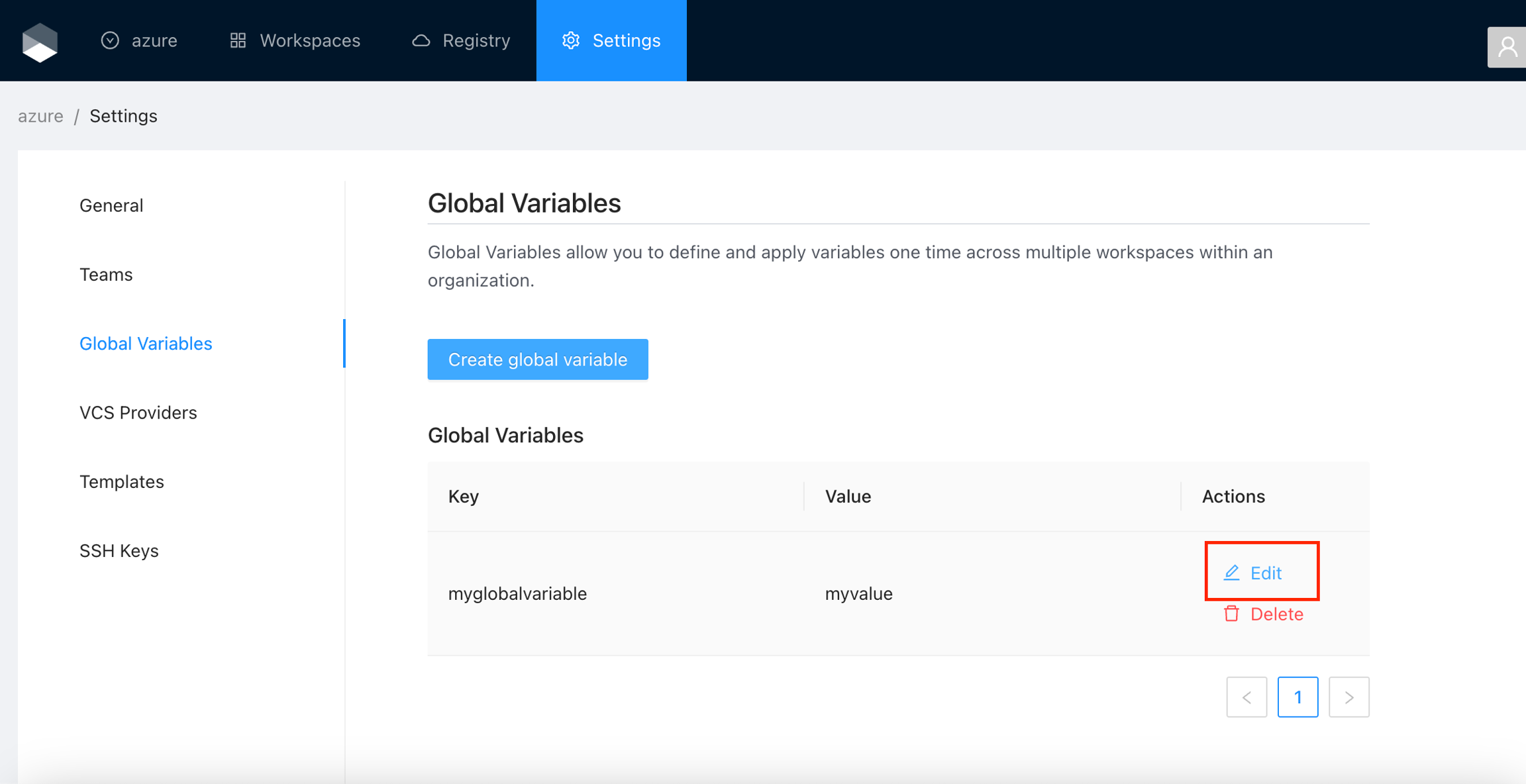The width and height of the screenshot is (1526, 784).
Task: Go to next page arrow
Action: coord(1348,697)
